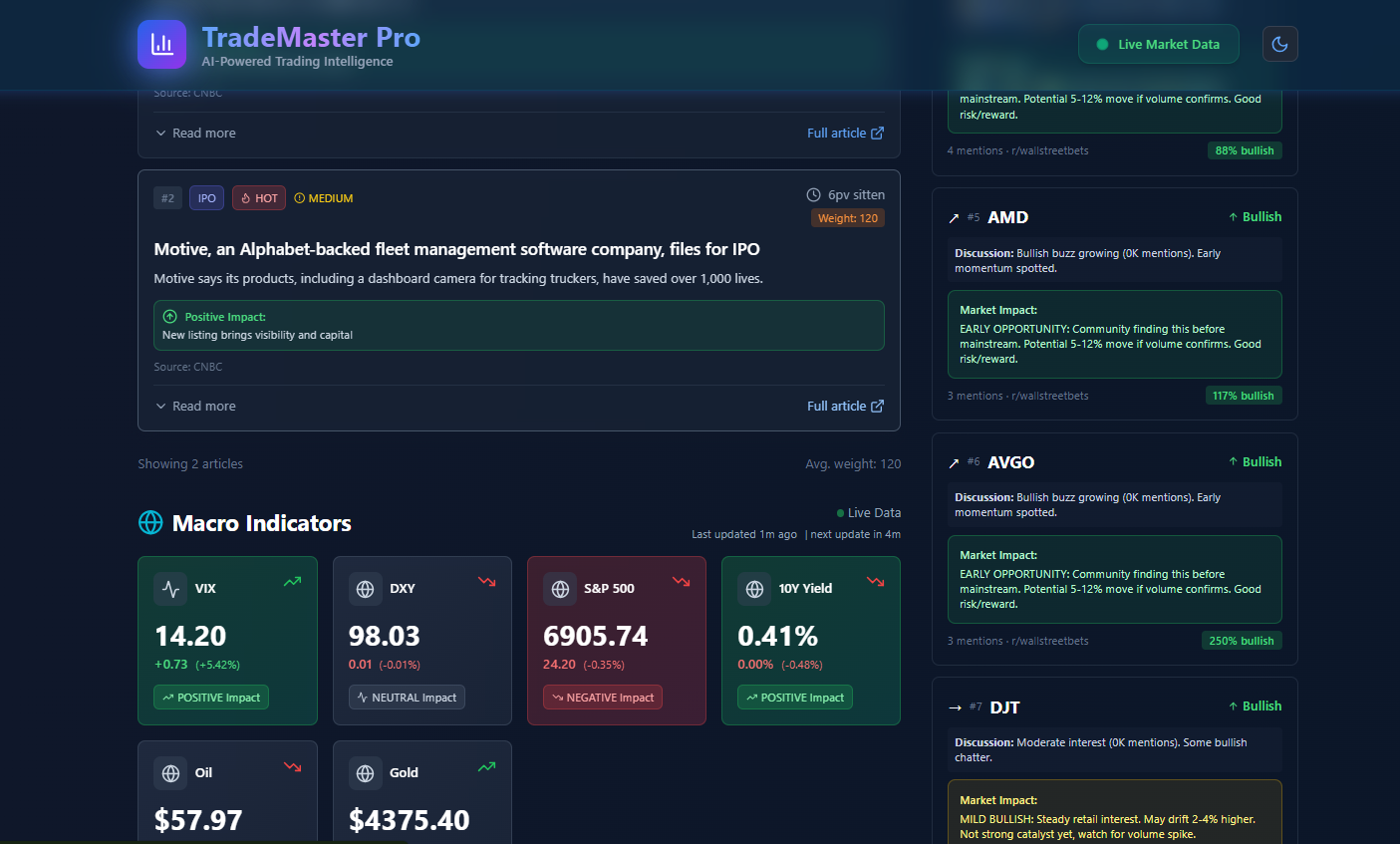Click the red downward trend arrow on the Oil card
Screen dimensions: 1400x844
(x=292, y=767)
